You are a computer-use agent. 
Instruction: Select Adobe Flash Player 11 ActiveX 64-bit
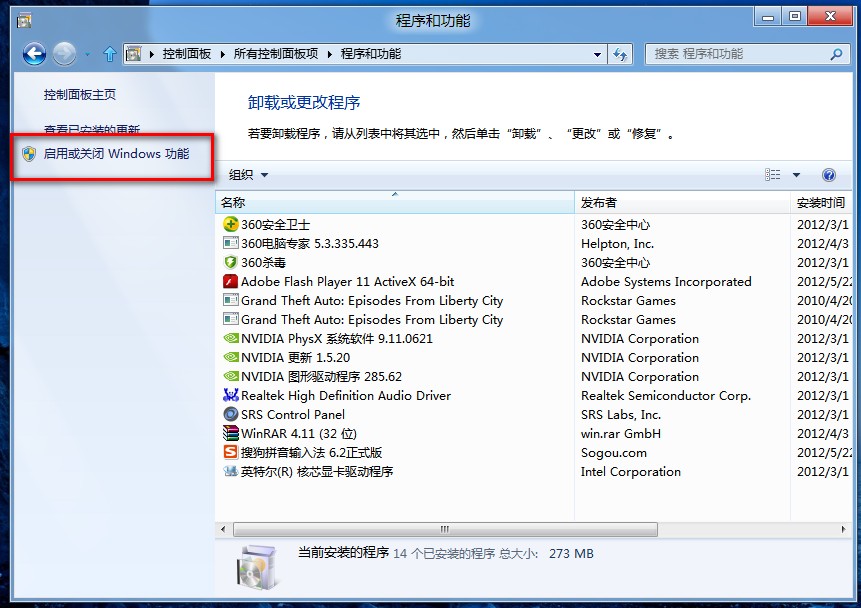tap(348, 282)
